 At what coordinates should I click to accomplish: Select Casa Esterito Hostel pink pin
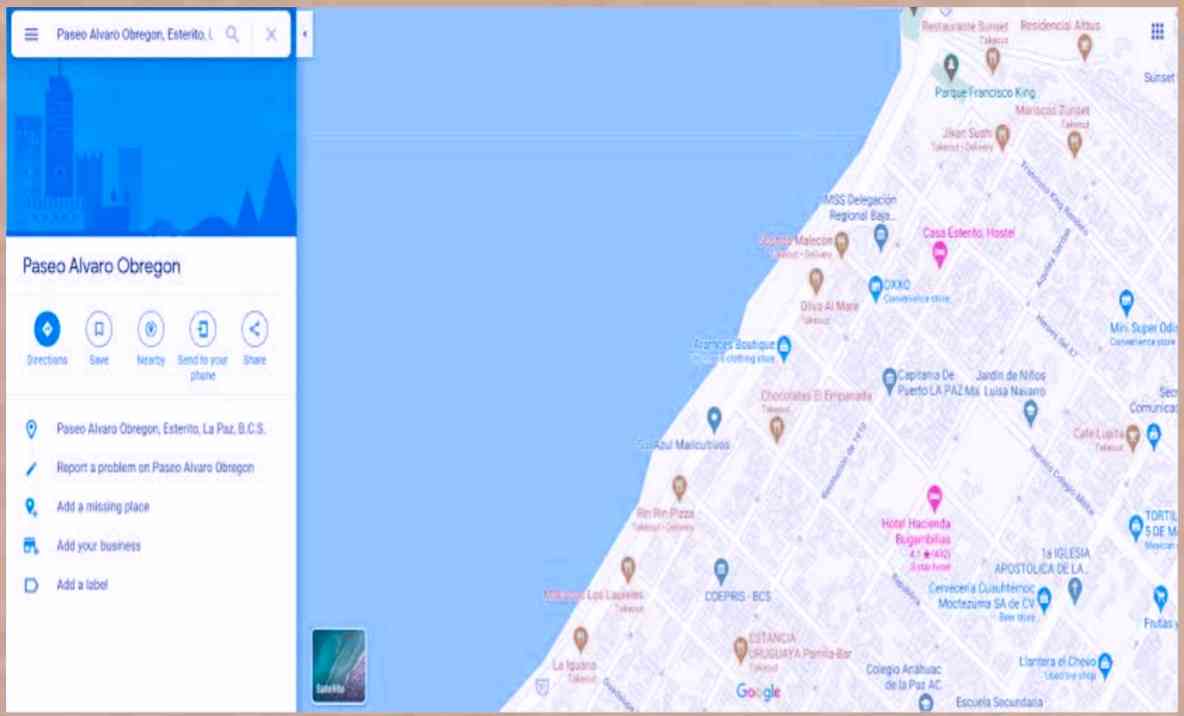939,254
